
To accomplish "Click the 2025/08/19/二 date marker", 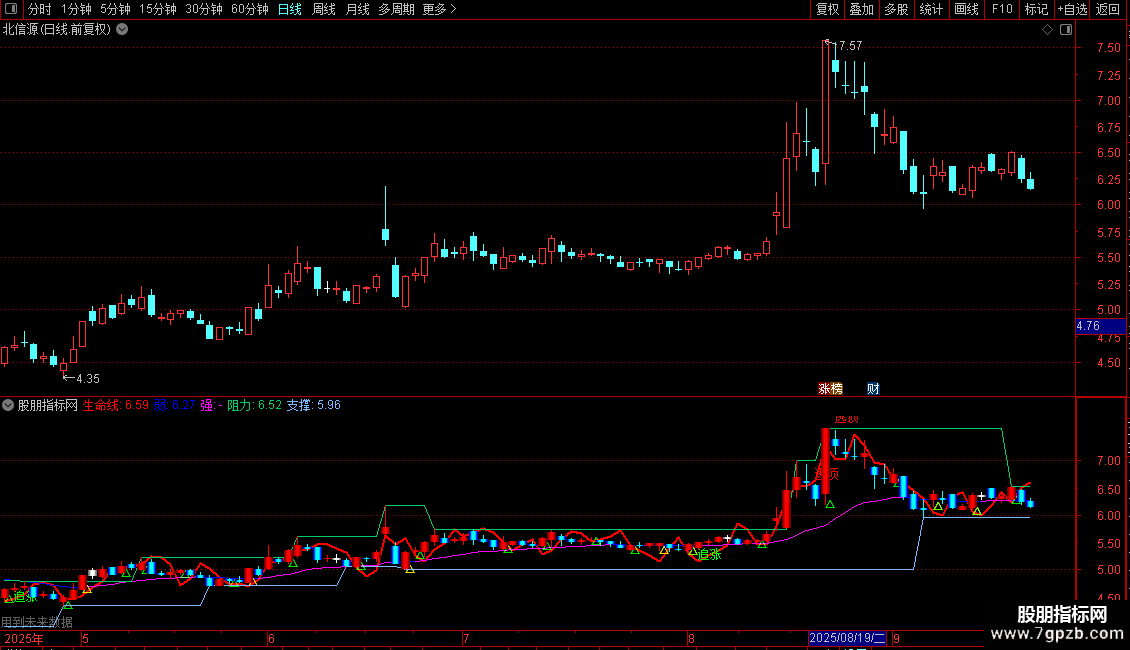I will tap(848, 638).
